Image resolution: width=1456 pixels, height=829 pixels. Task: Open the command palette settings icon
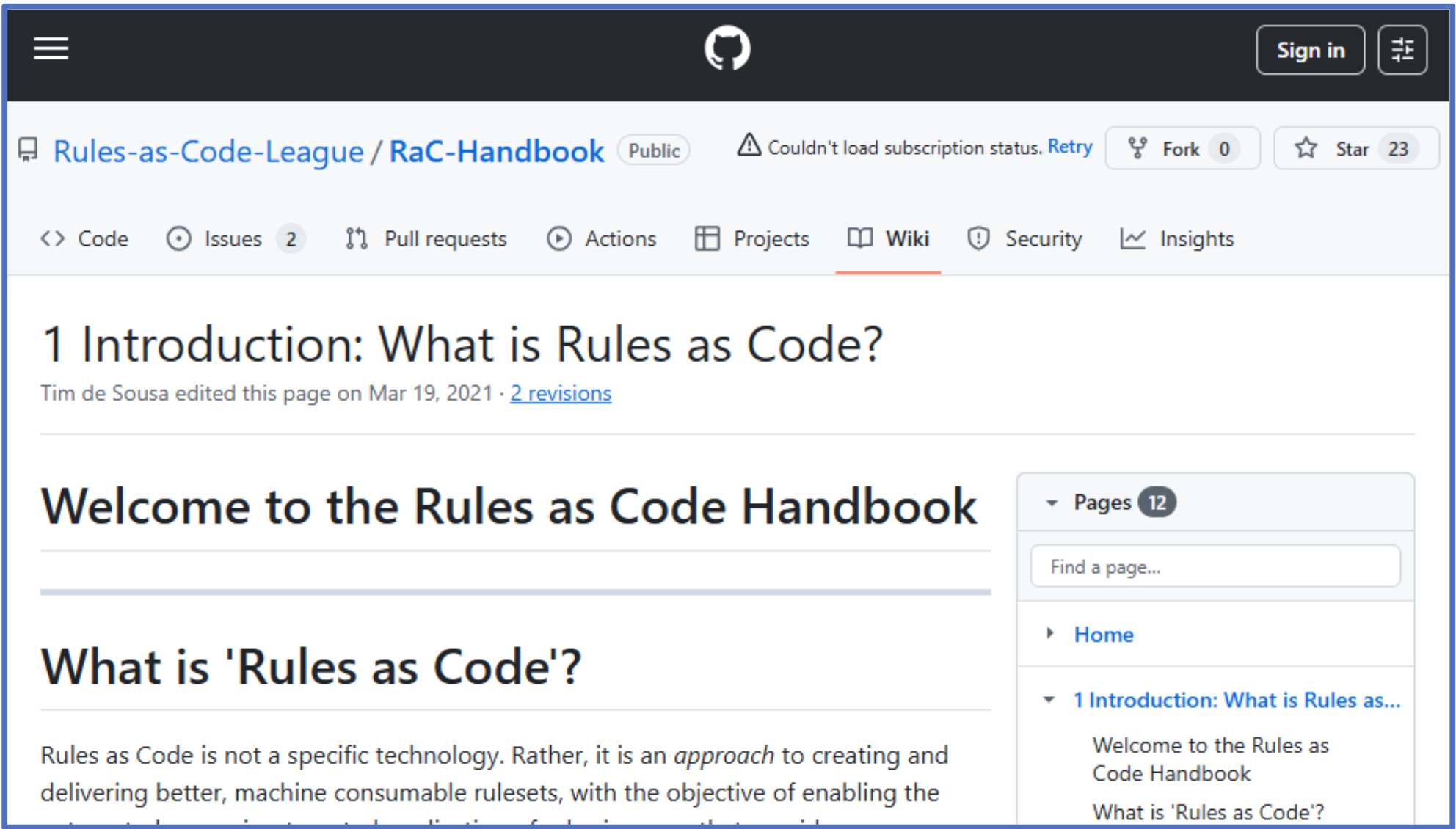point(1402,48)
